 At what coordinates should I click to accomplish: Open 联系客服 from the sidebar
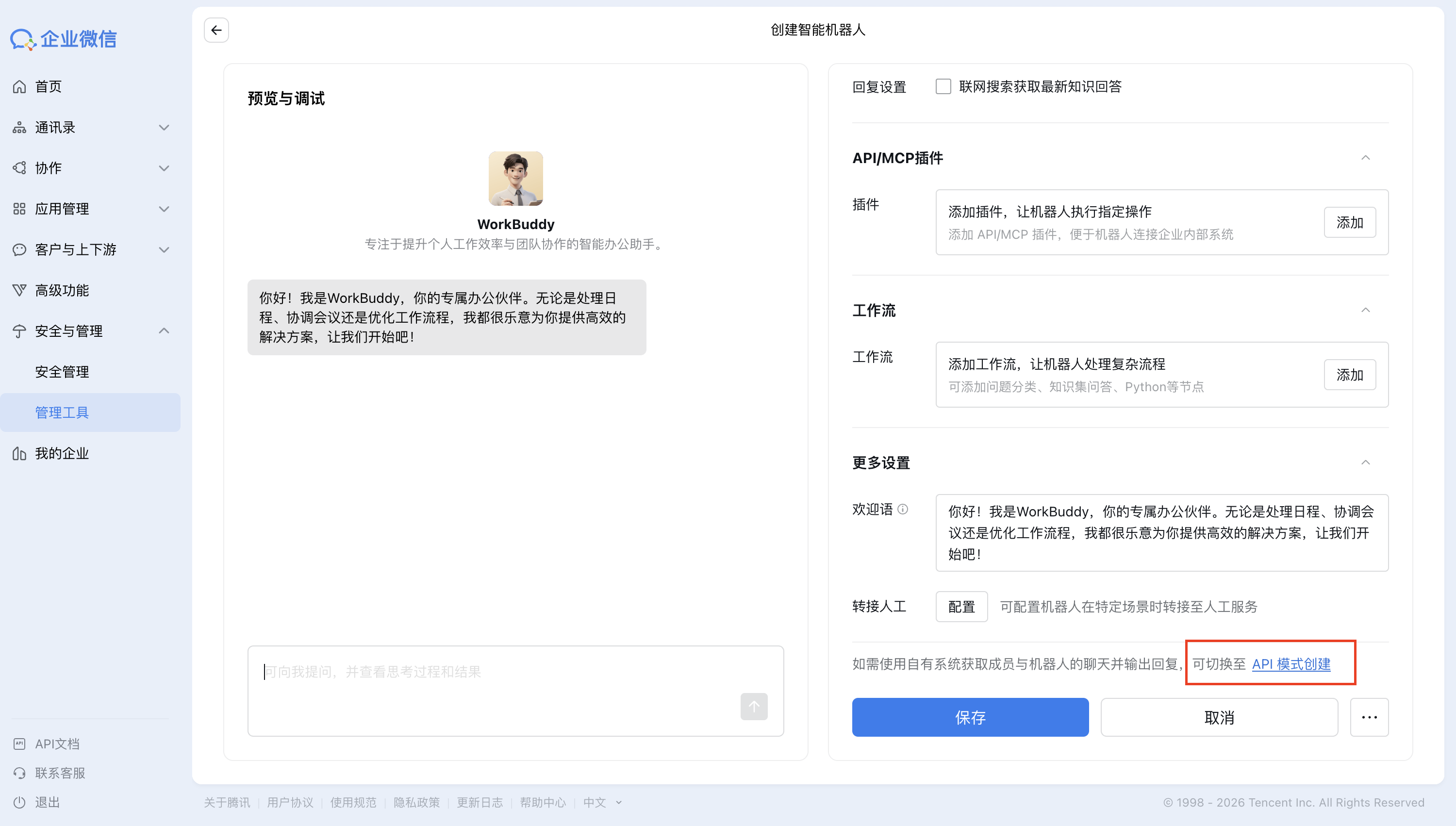[60, 773]
